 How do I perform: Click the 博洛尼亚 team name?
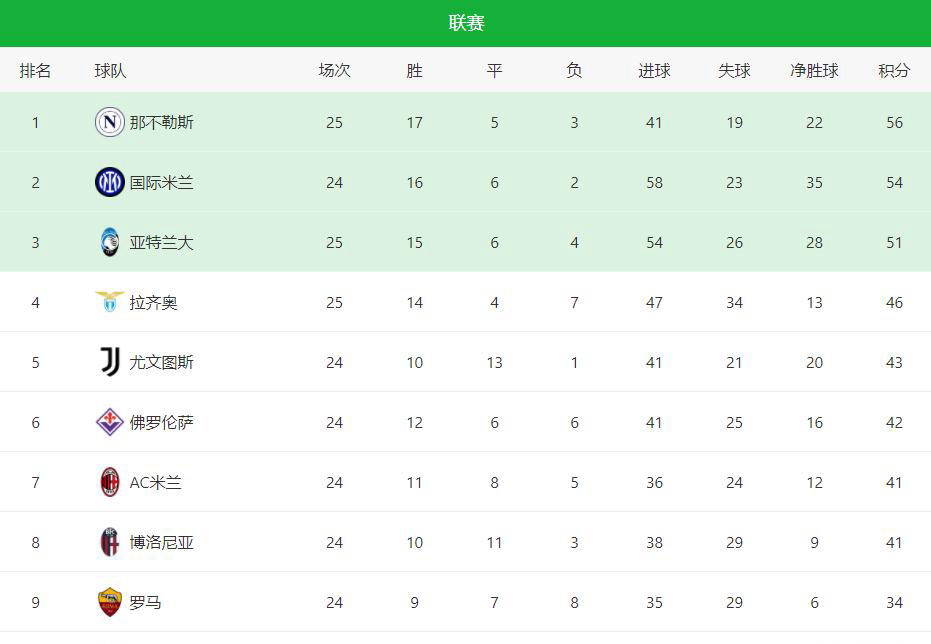click(162, 542)
